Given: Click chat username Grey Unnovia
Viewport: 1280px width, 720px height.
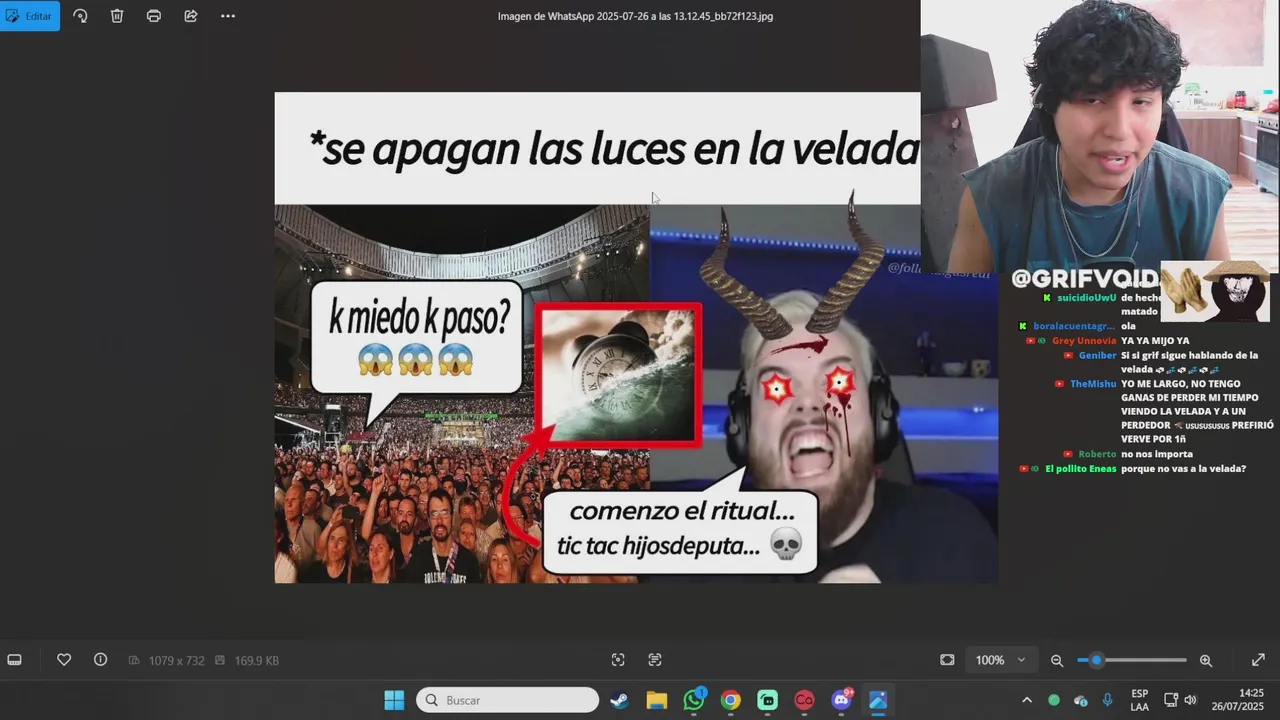Looking at the screenshot, I should [1084, 341].
